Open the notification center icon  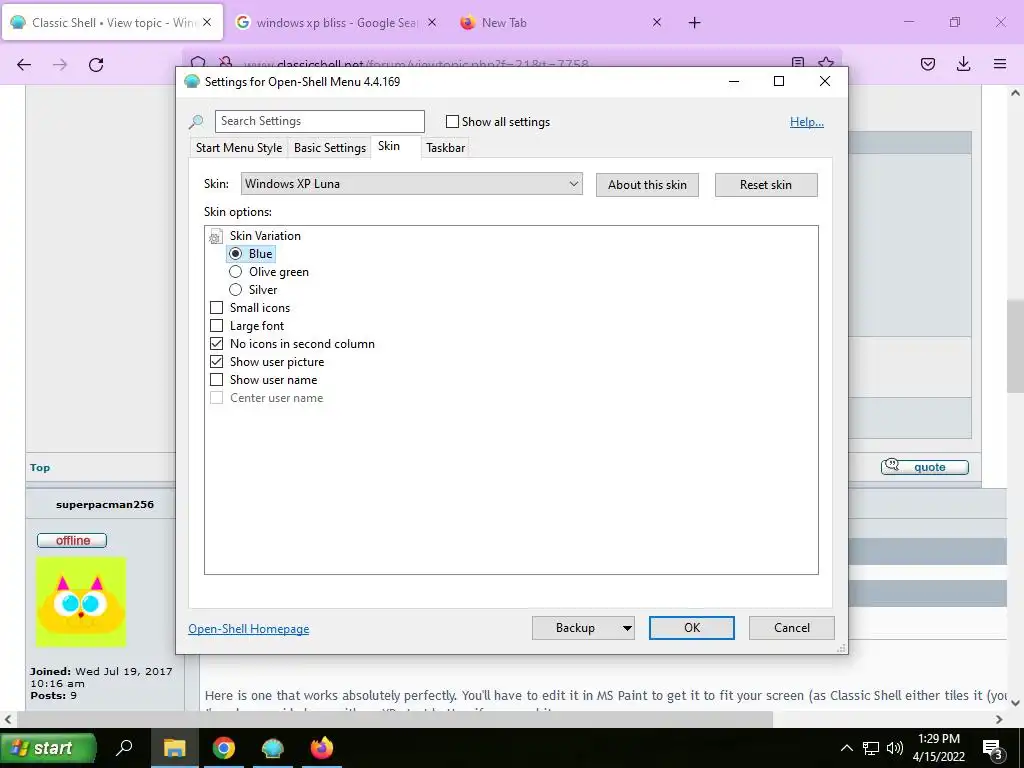click(x=993, y=748)
